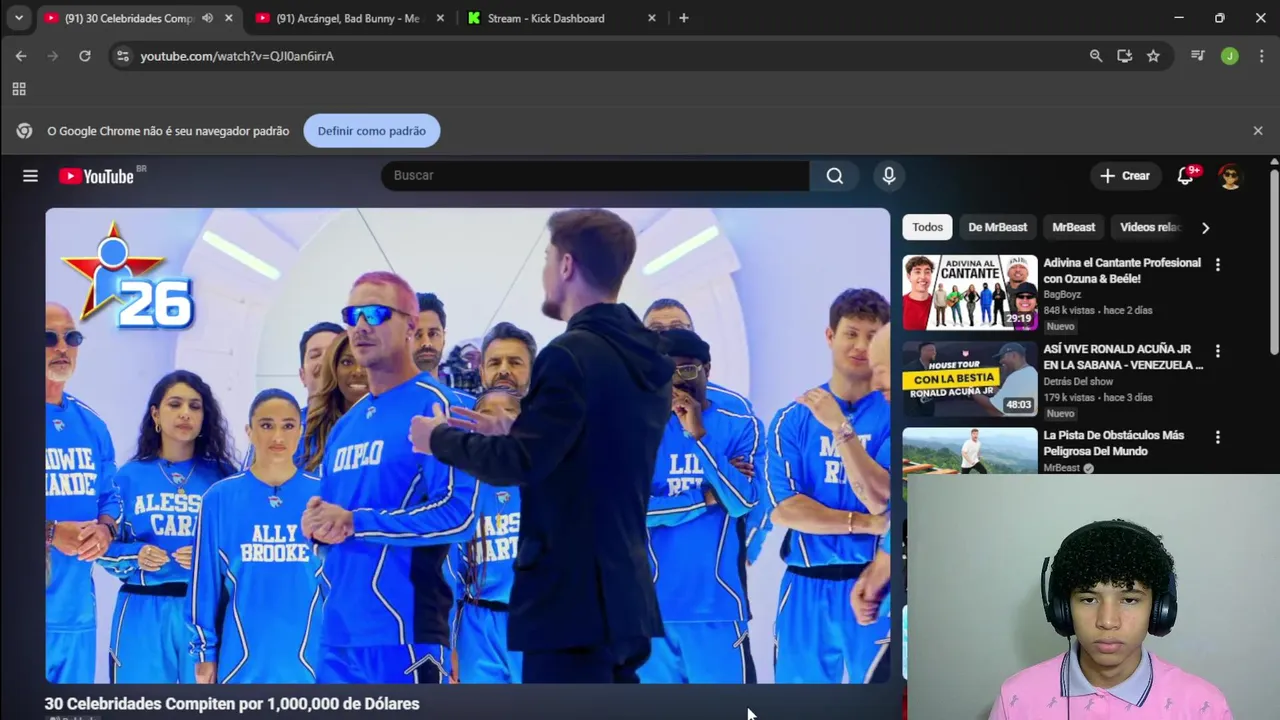
Task: Go back with browser back arrow
Action: 21,56
